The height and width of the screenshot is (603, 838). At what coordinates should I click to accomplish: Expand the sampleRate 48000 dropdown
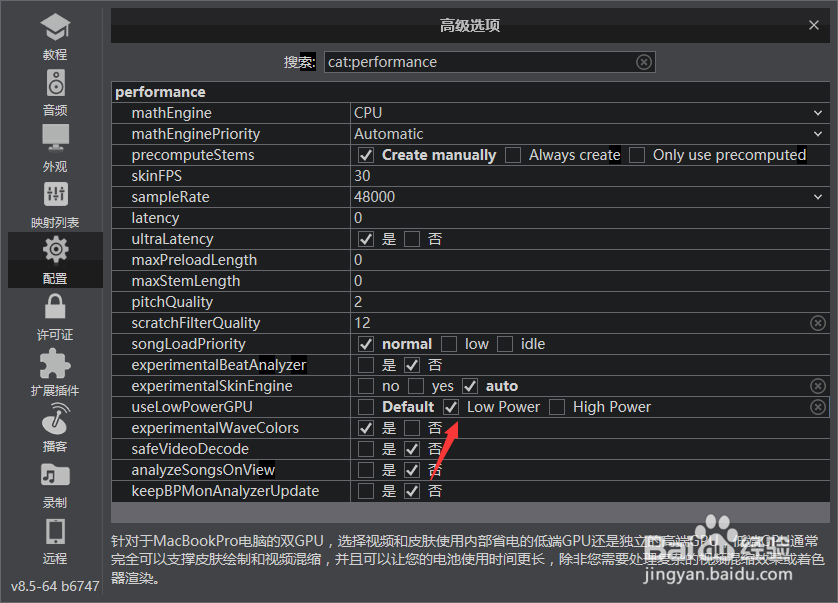click(818, 197)
